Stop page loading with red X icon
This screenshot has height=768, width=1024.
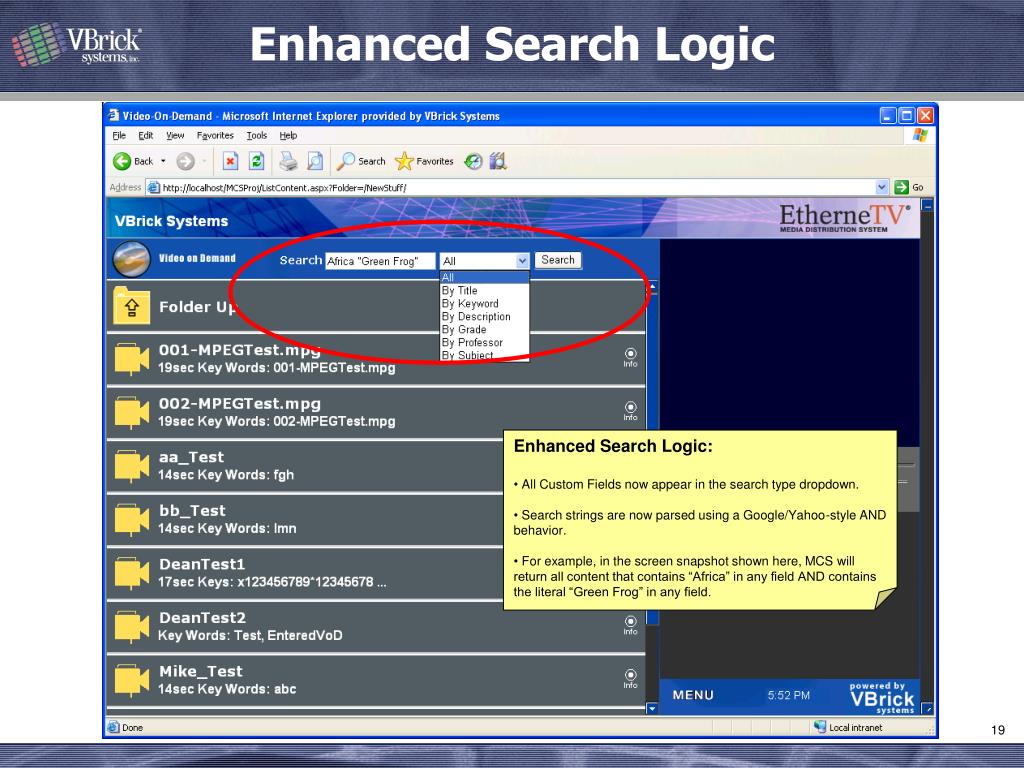point(230,161)
